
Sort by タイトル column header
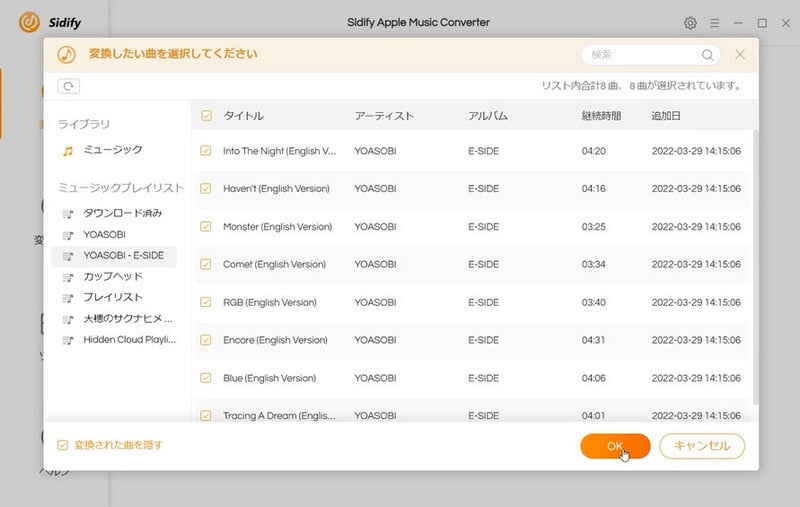point(243,116)
